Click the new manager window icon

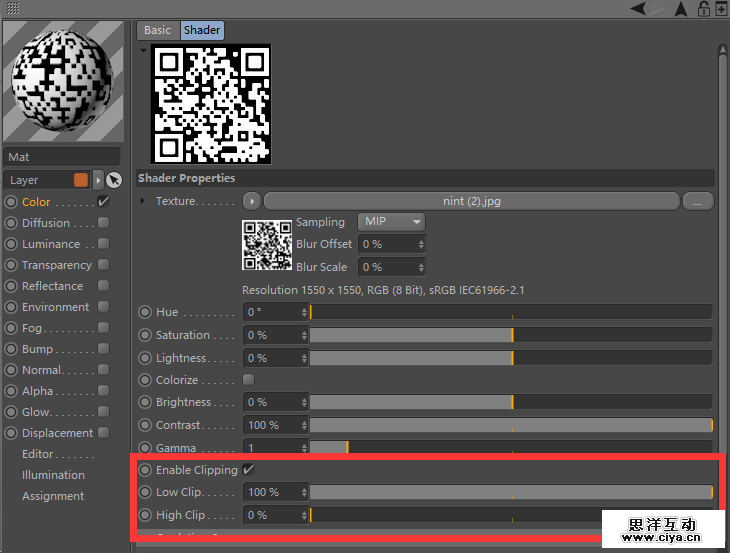[722, 9]
